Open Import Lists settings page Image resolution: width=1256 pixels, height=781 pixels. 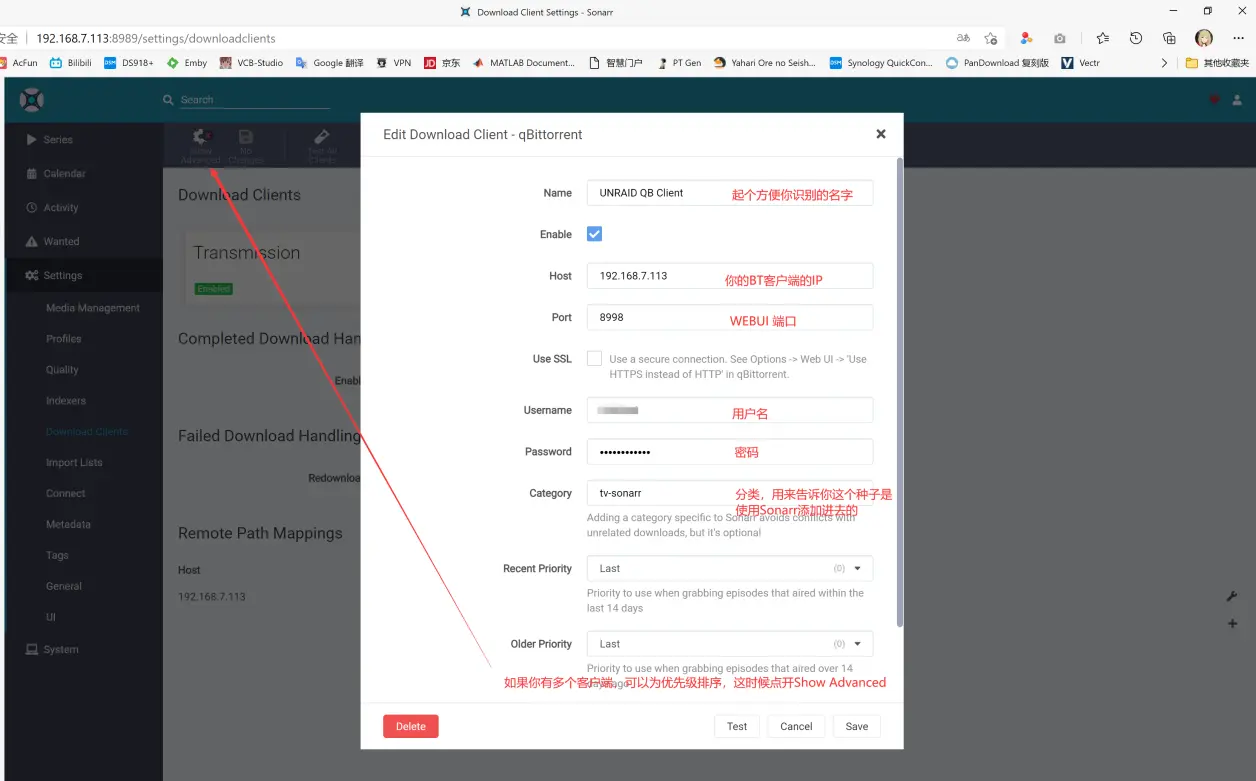pyautogui.click(x=74, y=463)
